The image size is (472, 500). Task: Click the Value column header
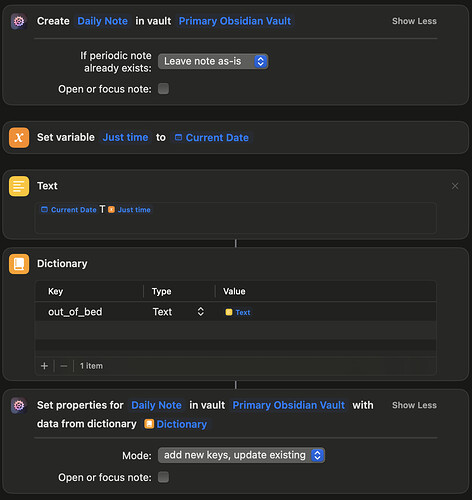point(234,291)
